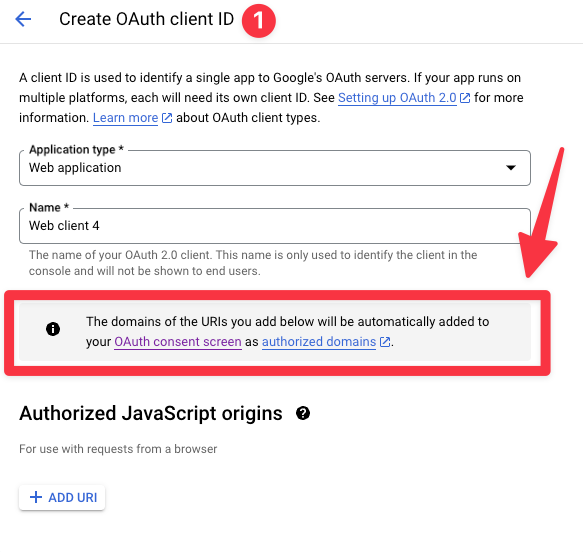Click the ADD URI button
The image size is (583, 552).
pos(62,497)
